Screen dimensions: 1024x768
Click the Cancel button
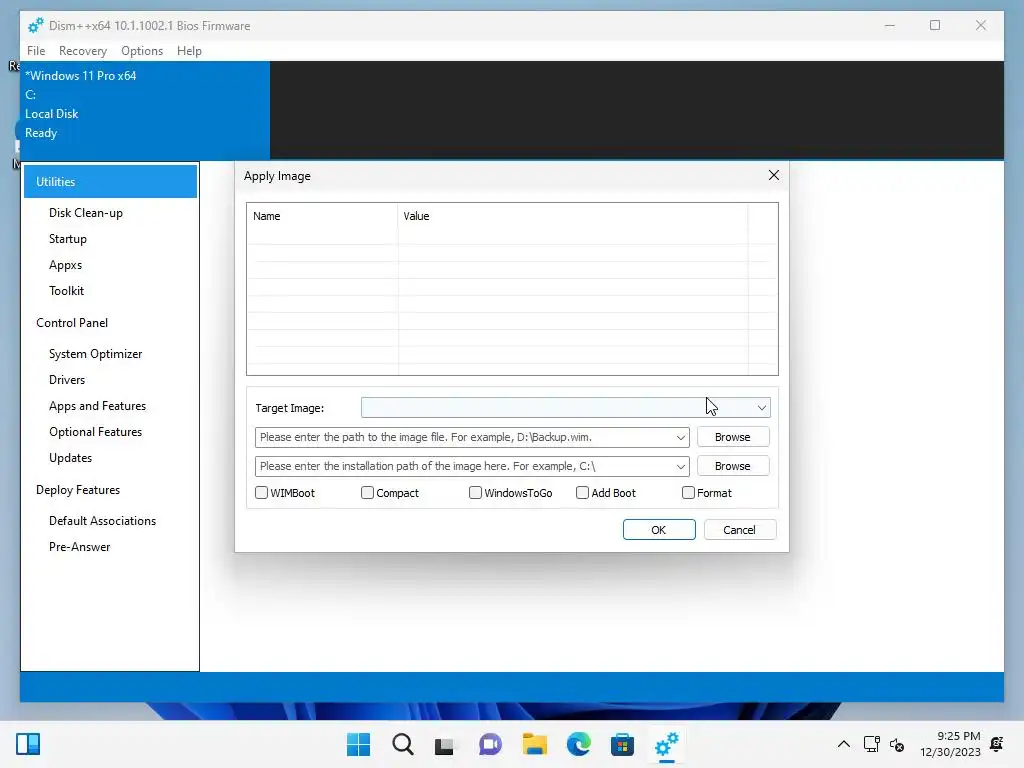click(x=739, y=530)
